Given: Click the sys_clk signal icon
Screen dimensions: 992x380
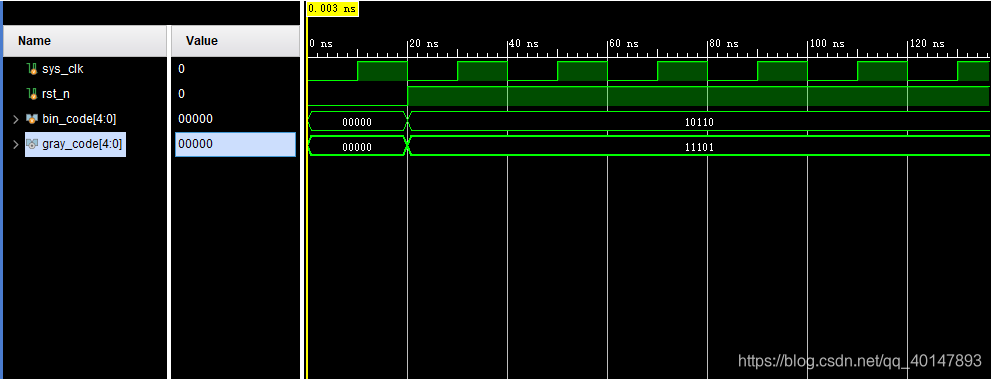Looking at the screenshot, I should (32, 68).
